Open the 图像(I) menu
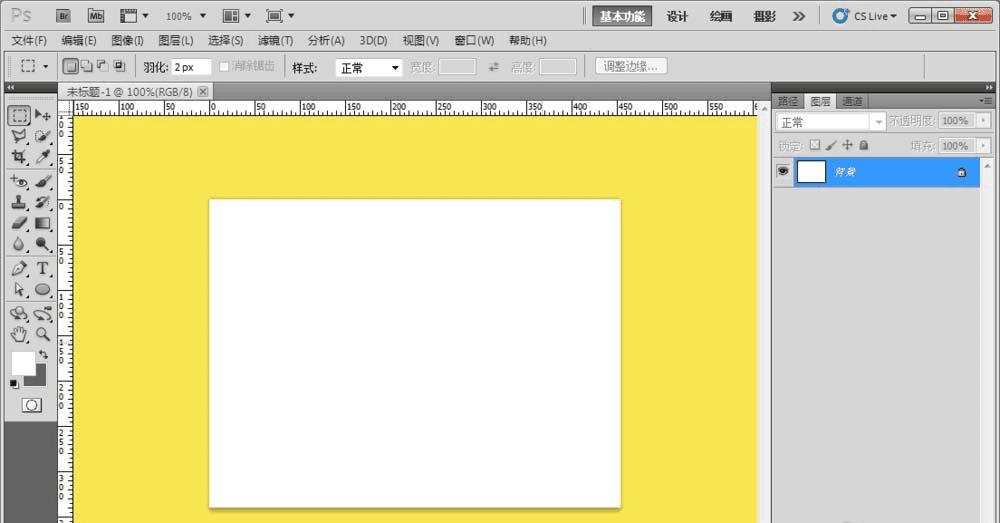The width and height of the screenshot is (1000, 523). point(127,40)
